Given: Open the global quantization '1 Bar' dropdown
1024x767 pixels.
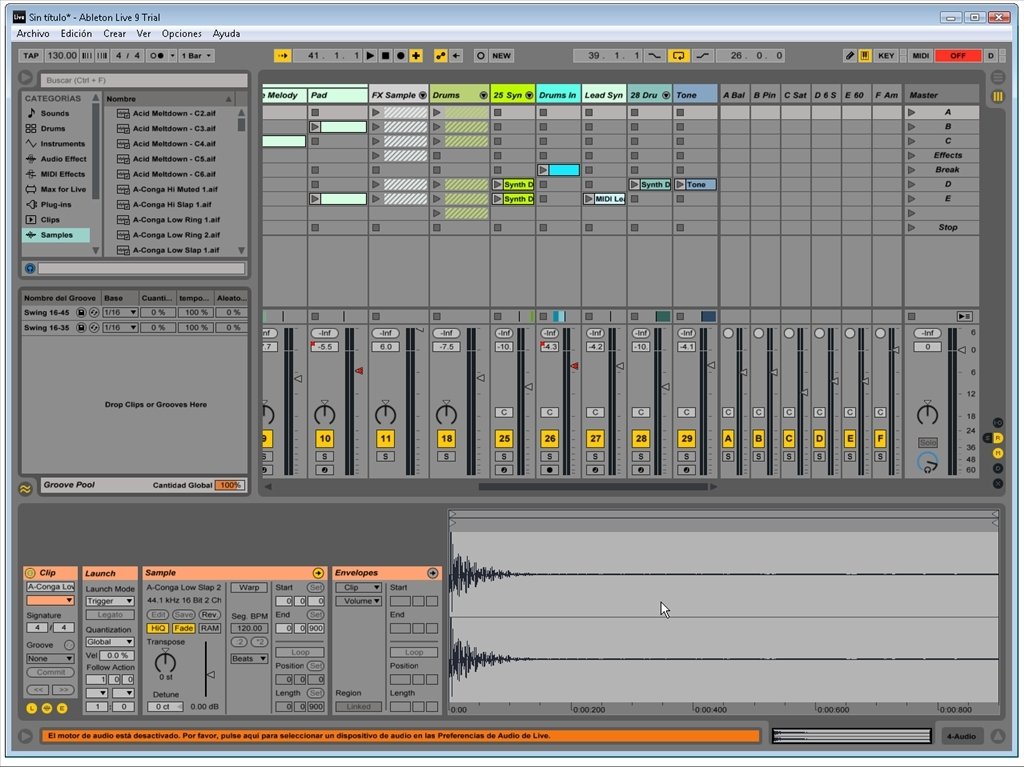Looking at the screenshot, I should [196, 56].
